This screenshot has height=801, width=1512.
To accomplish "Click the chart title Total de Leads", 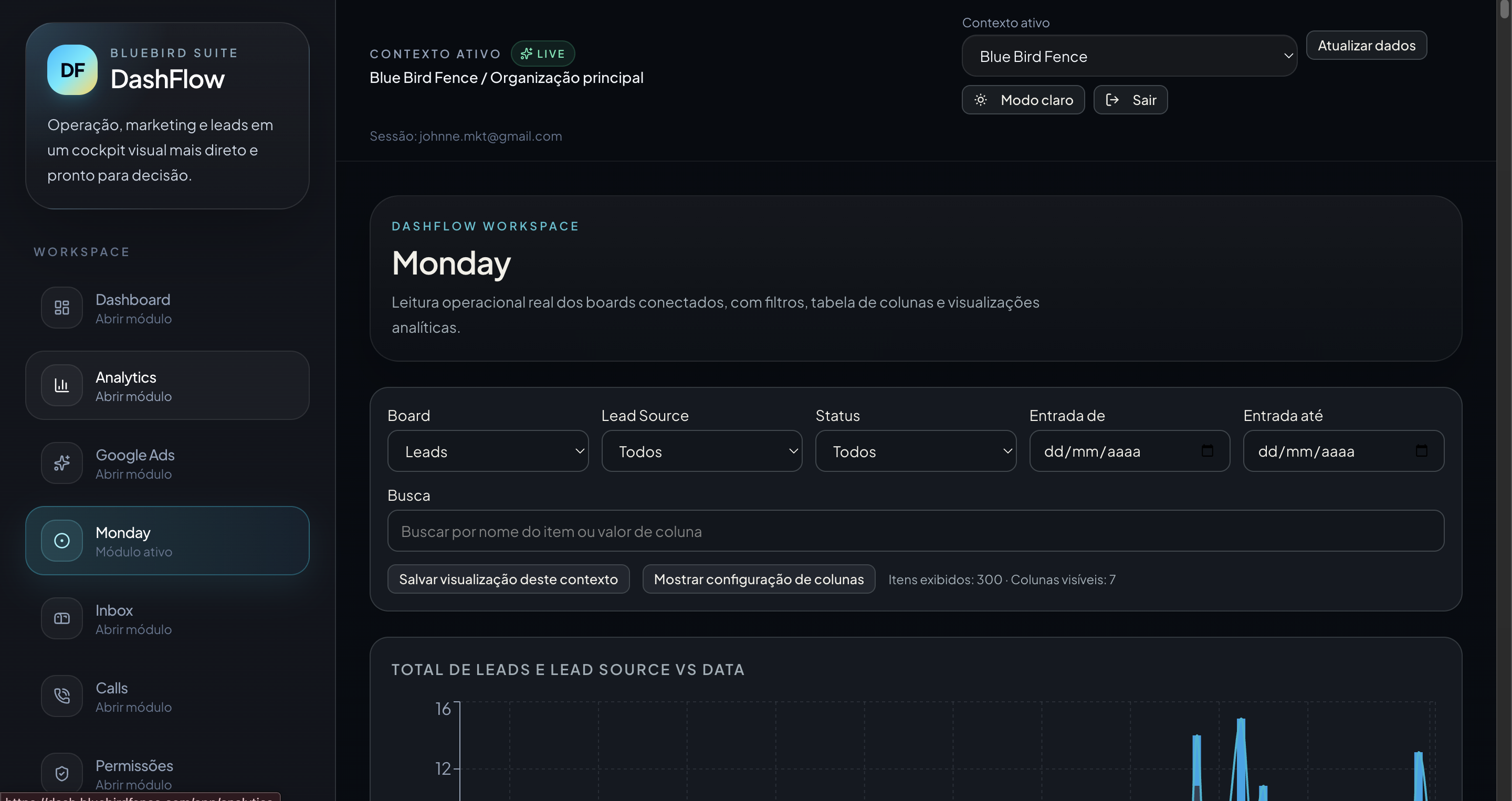I will click(x=568, y=670).
